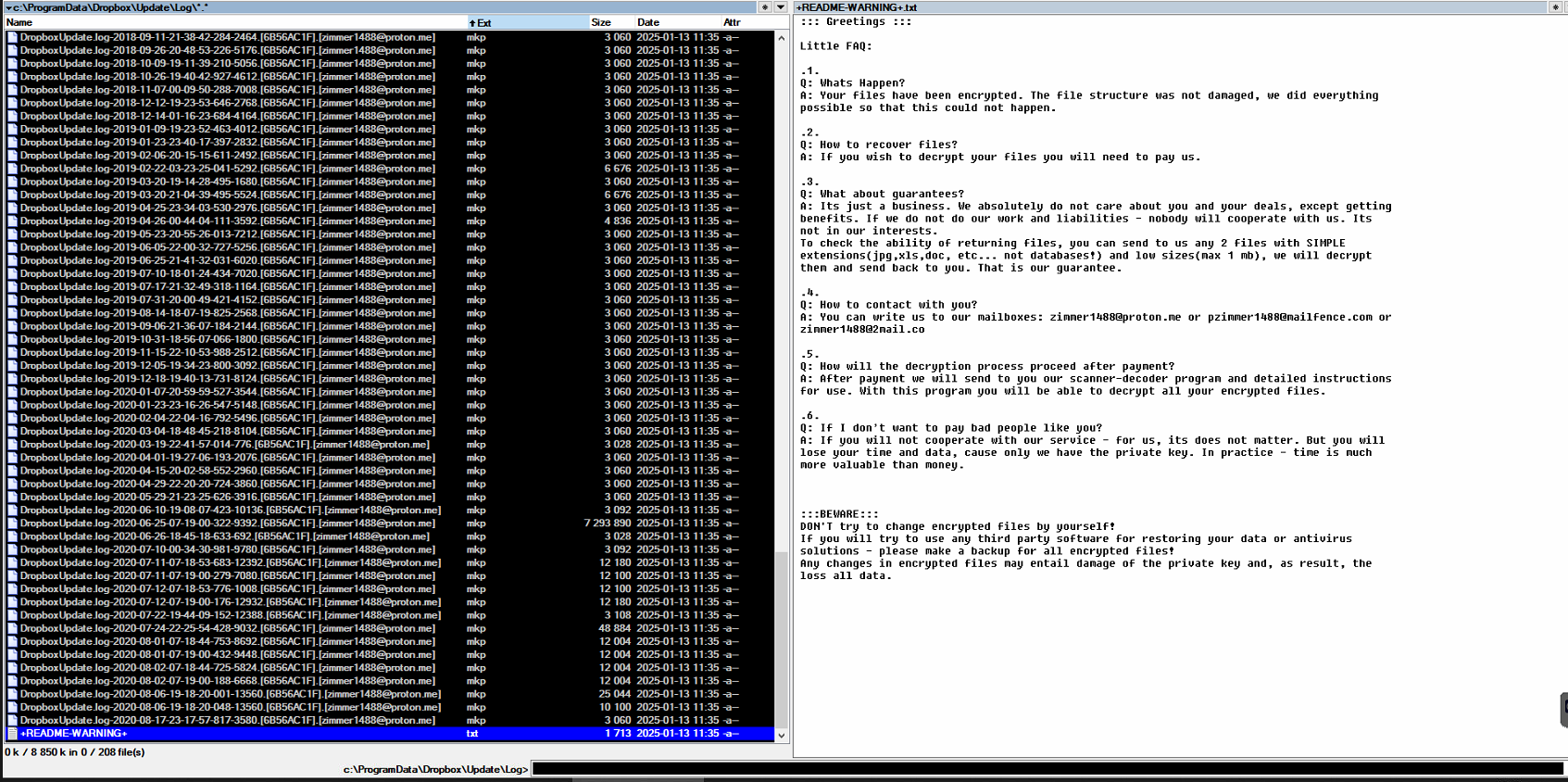Click the file icon of DropboxUpdate.log-2019-06-25-21-41-32-031-6020
This screenshot has height=782, width=1568.
(12, 260)
